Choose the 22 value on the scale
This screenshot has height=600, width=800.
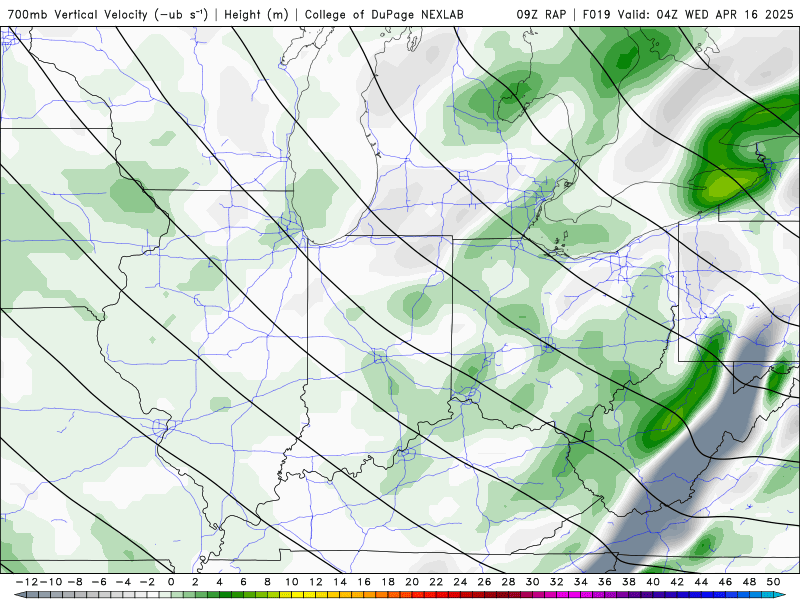point(436,582)
